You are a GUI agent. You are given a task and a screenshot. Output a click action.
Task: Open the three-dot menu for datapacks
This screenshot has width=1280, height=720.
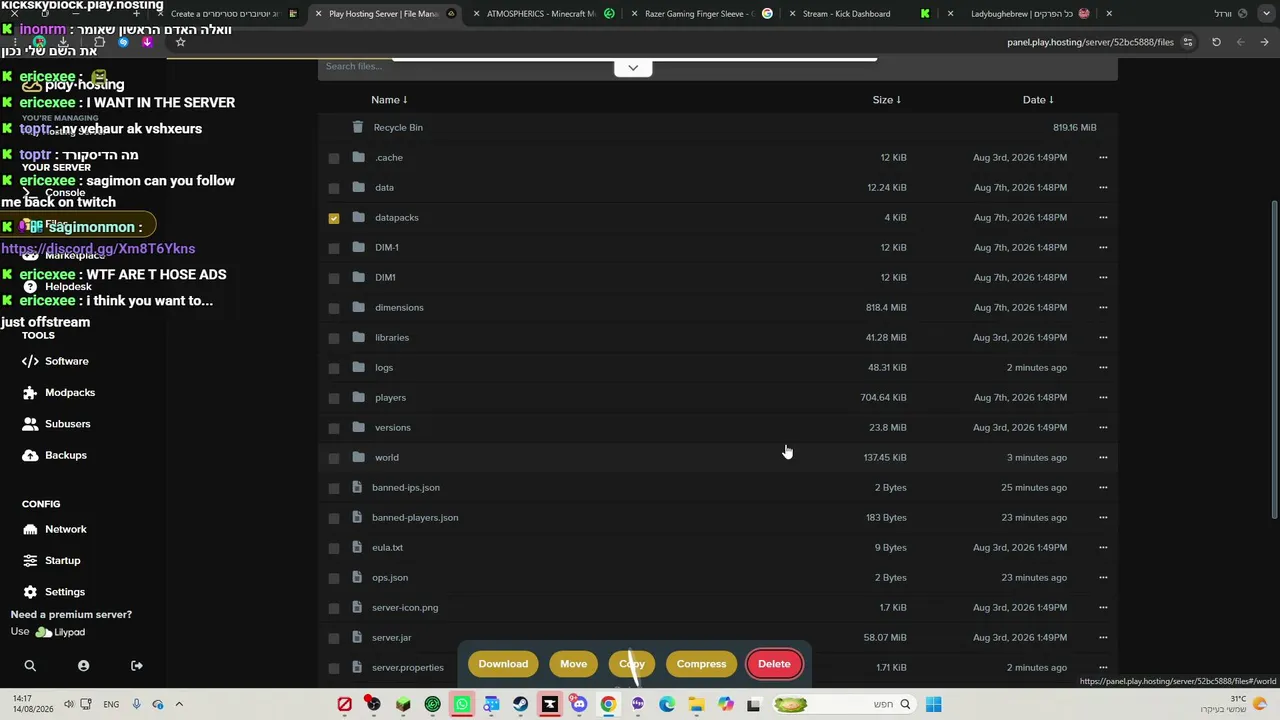pyautogui.click(x=1103, y=217)
